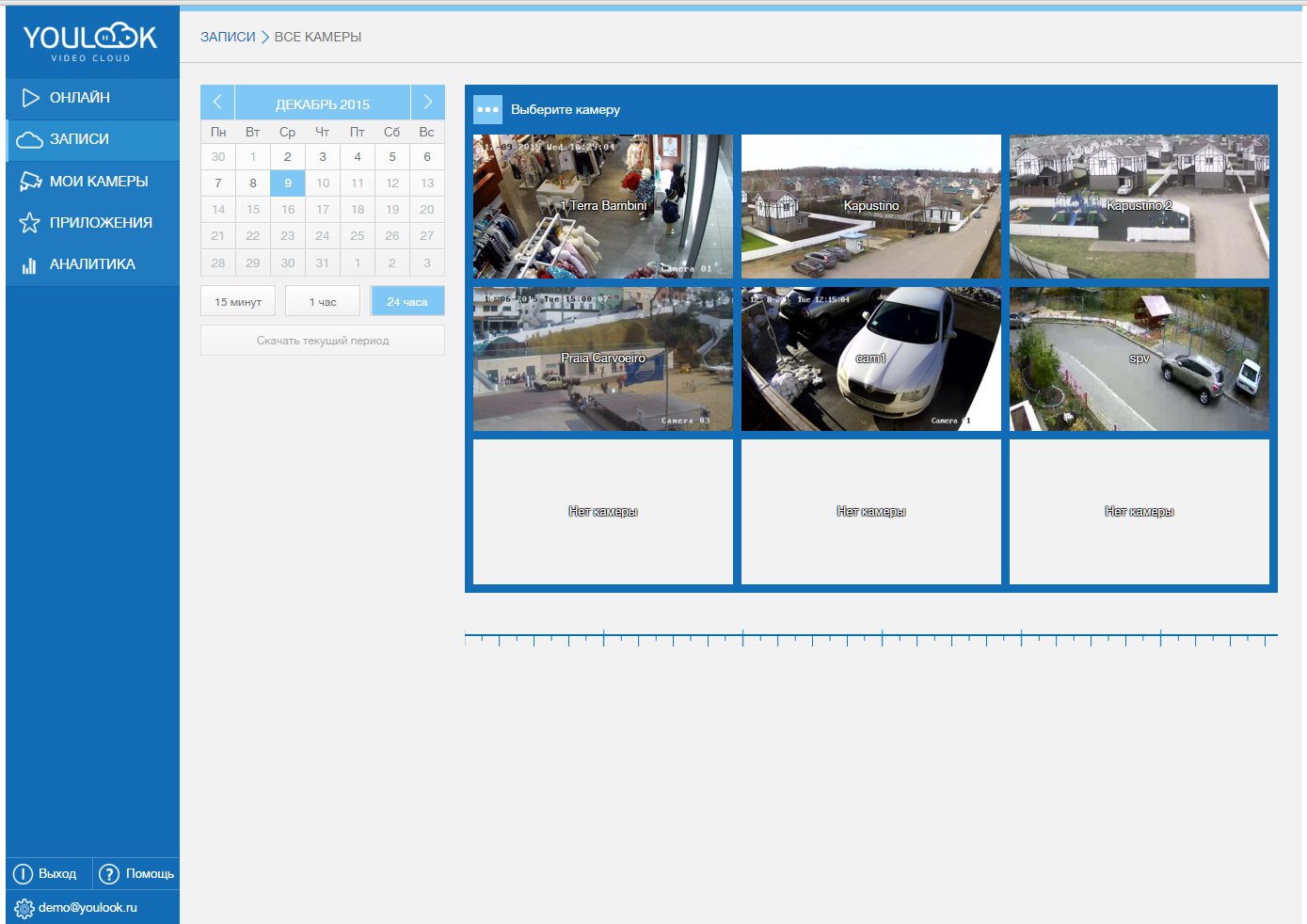
Task: Go to previous month in calendar
Action: pos(217,103)
